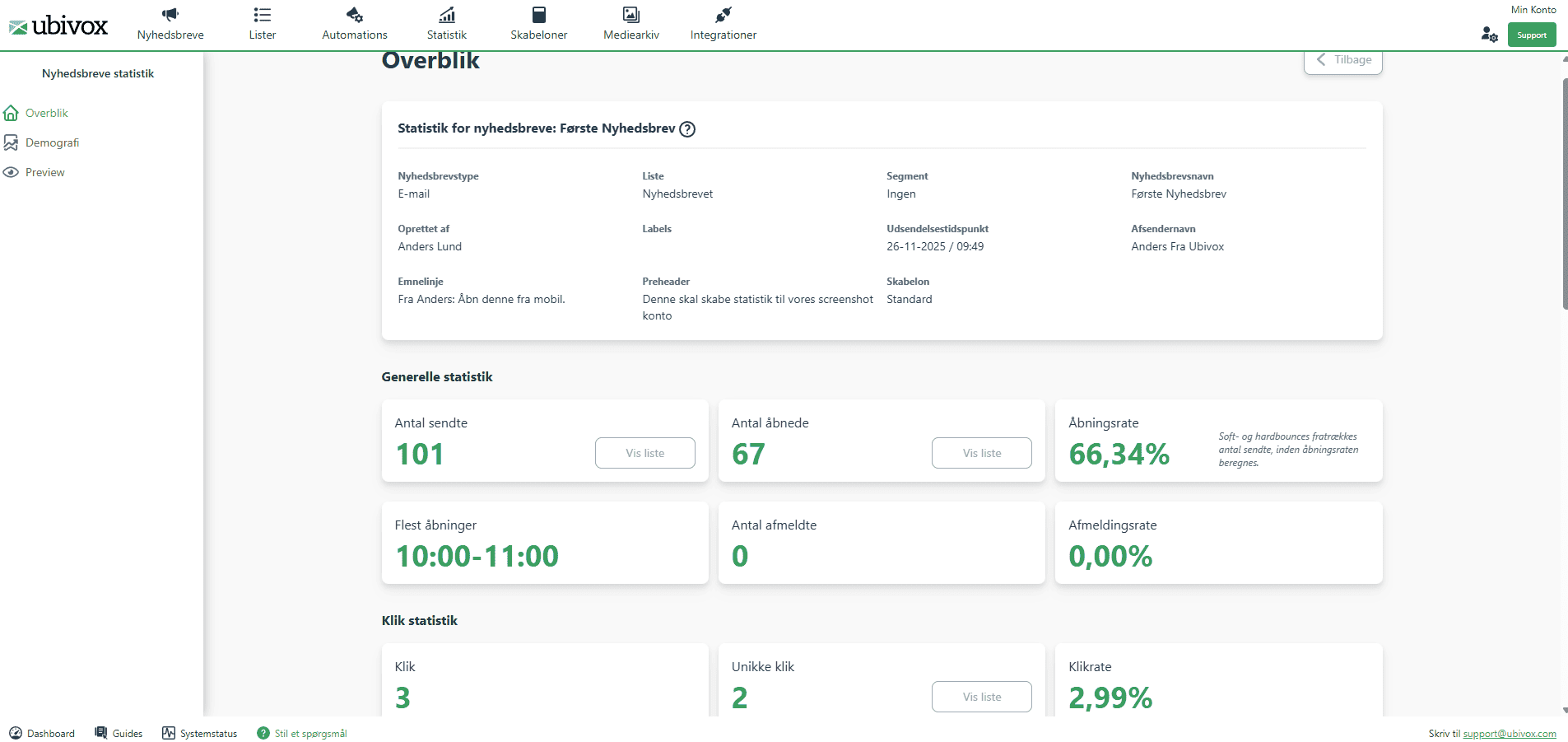Show list for Antal åbnede
1568x742 pixels.
pyautogui.click(x=982, y=453)
